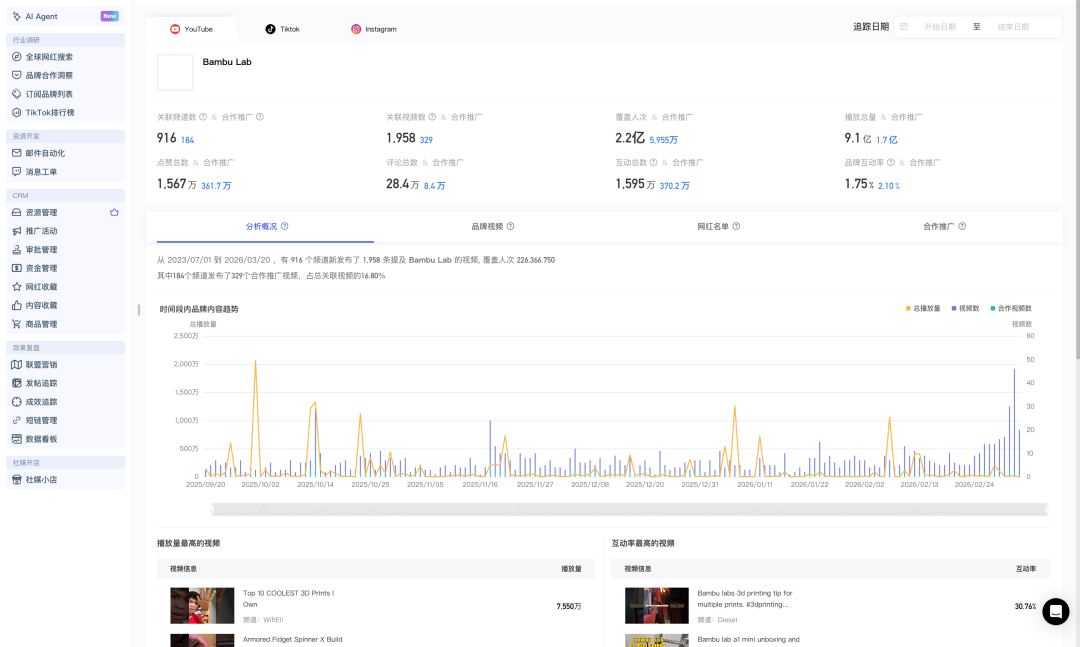Click the TikTok排行榜 sidebar icon
The width and height of the screenshot is (1080, 647).
click(x=16, y=112)
